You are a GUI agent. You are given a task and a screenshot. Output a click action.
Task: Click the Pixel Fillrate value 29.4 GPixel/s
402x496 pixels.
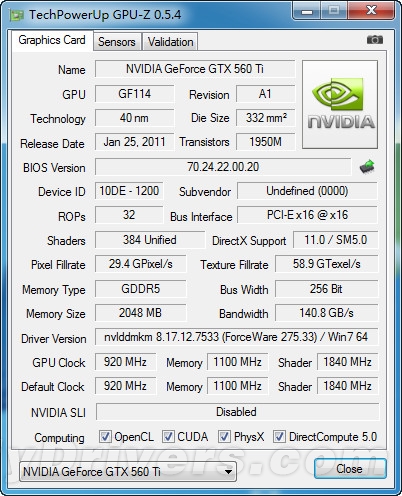(x=140, y=264)
